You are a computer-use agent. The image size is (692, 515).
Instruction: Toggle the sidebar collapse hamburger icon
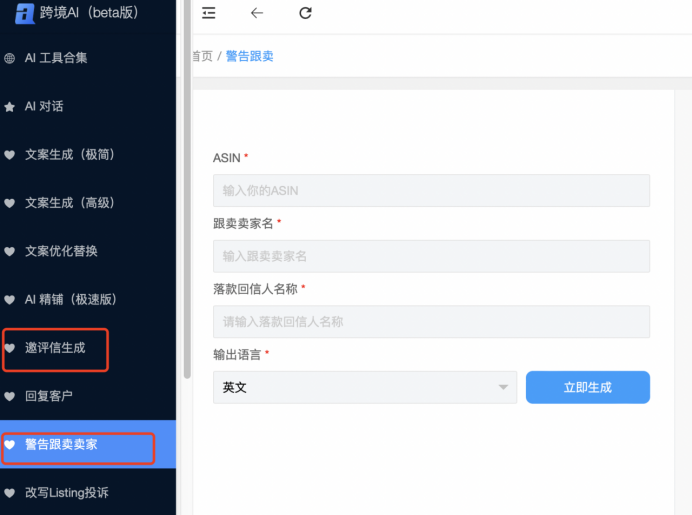coord(208,13)
